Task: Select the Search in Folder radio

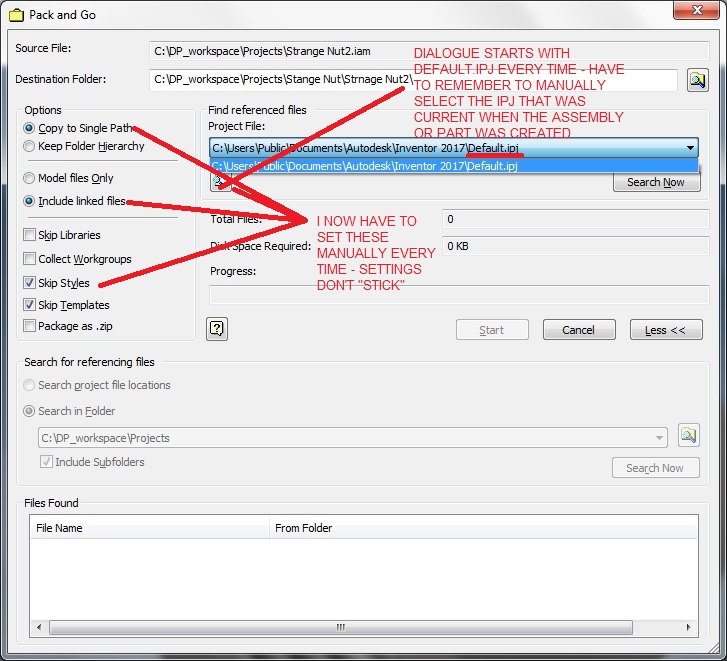Action: pos(29,411)
